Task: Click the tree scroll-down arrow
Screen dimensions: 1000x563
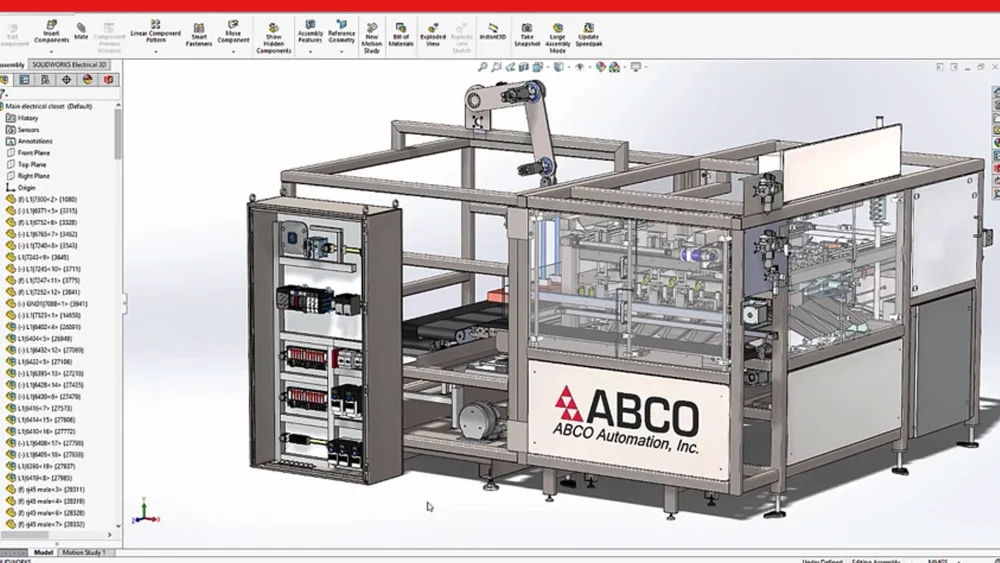Action: click(x=119, y=527)
